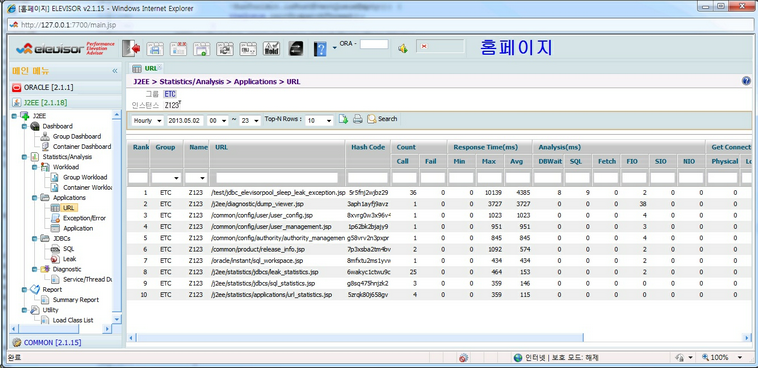Click the Hold toolbar icon
Image resolution: width=758 pixels, height=368 pixels.
tap(271, 48)
